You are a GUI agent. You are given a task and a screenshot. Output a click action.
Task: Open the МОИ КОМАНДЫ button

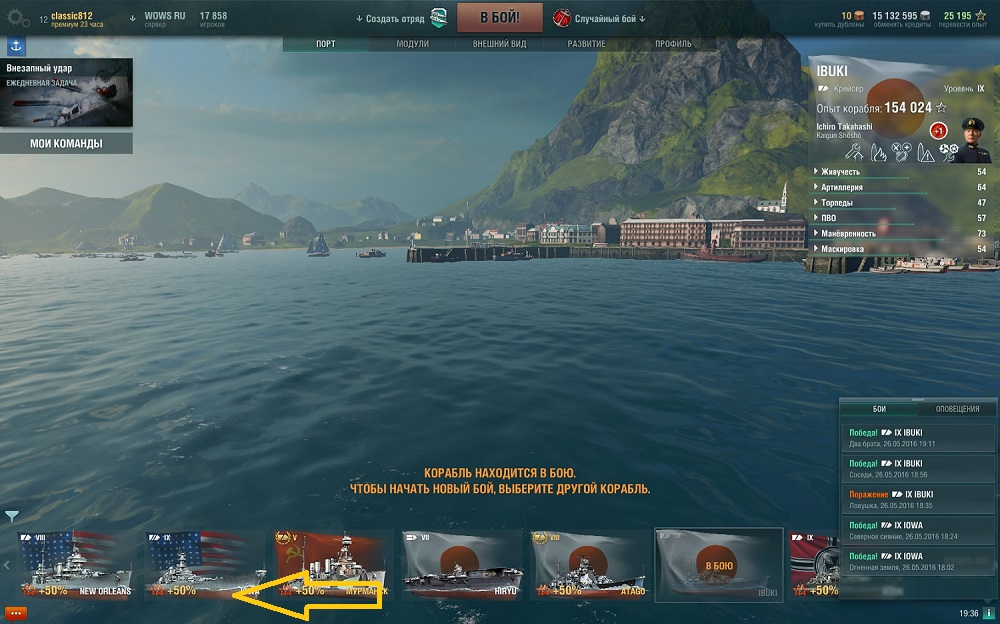[66, 144]
